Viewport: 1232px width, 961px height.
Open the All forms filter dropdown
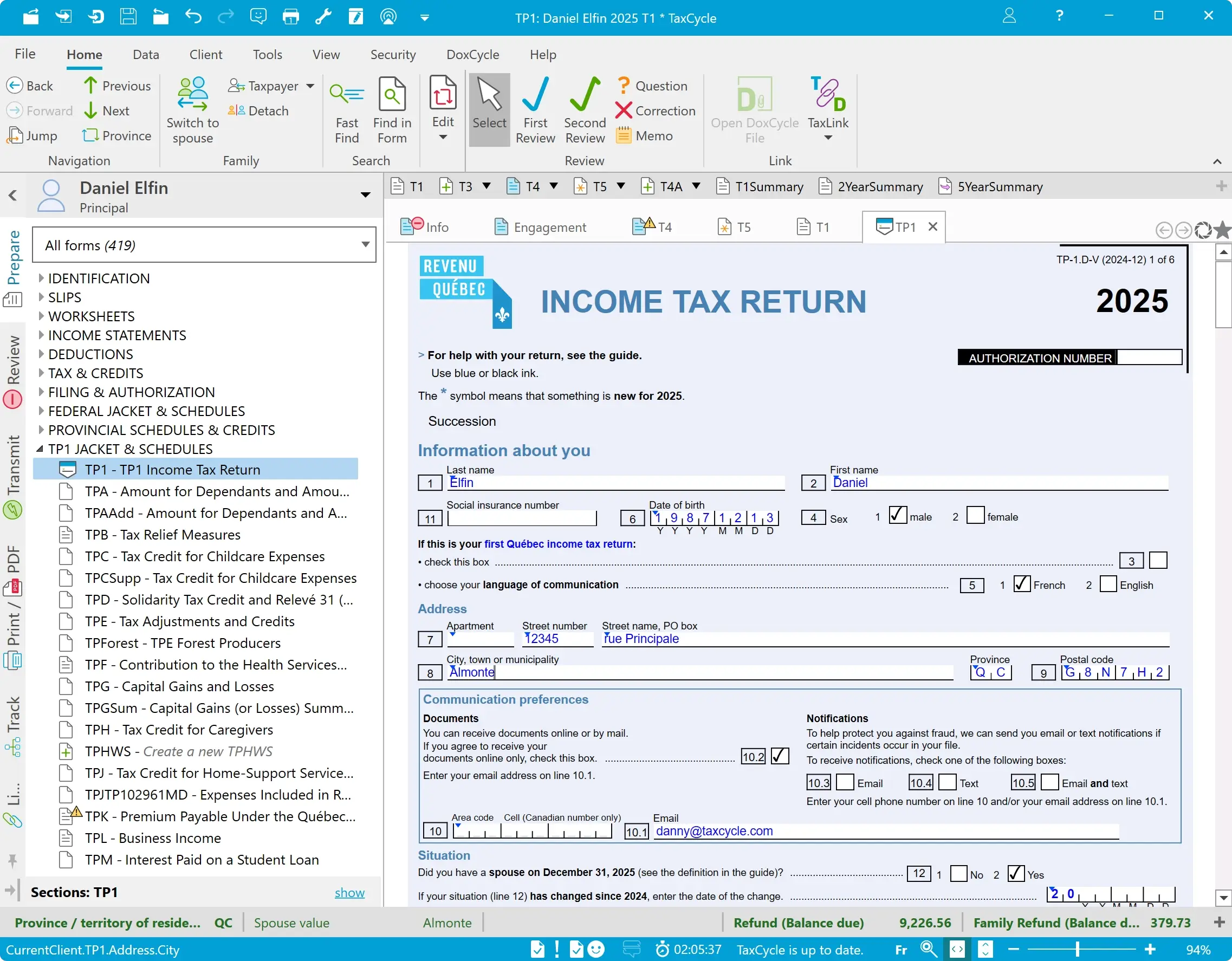coord(365,245)
